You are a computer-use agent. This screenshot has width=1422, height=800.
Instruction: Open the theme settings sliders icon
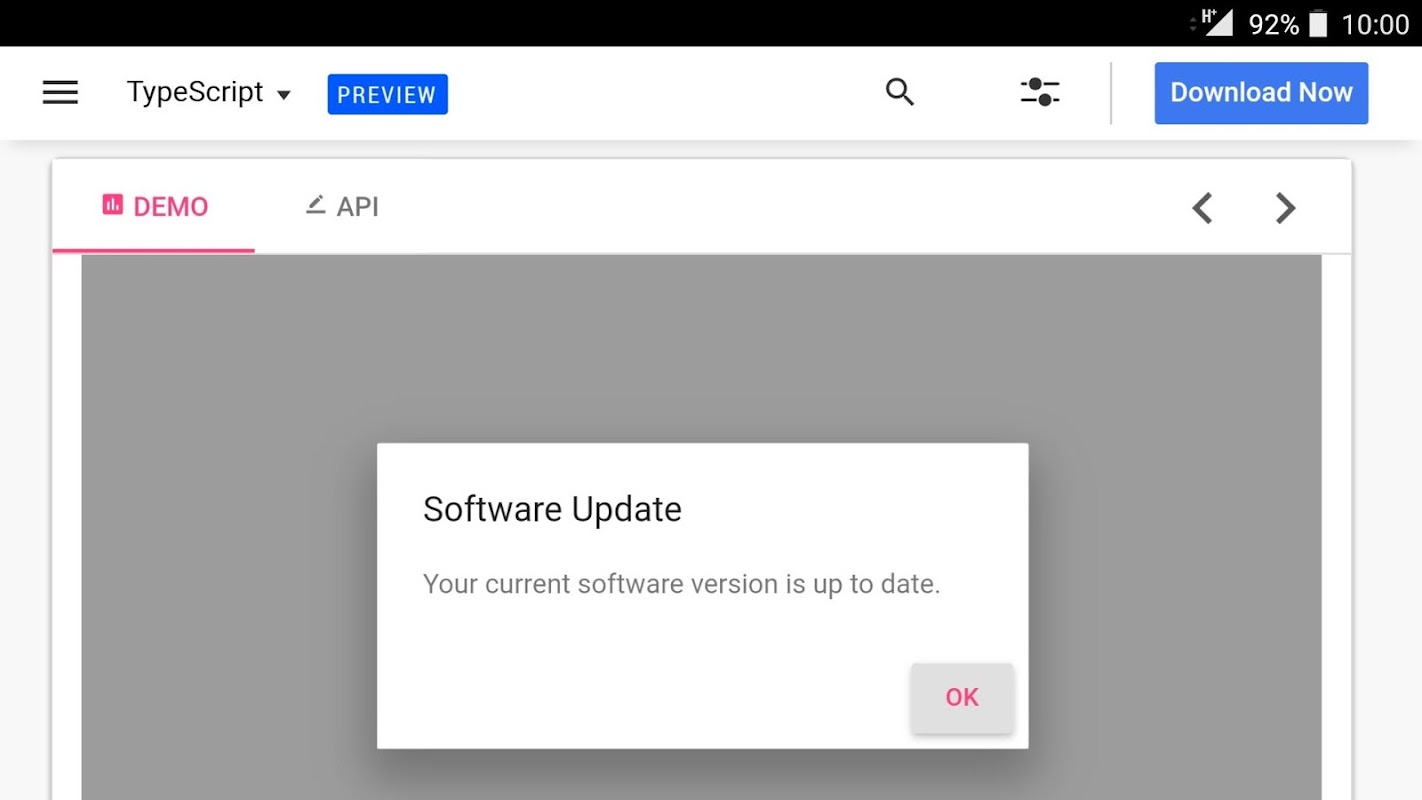(1040, 92)
